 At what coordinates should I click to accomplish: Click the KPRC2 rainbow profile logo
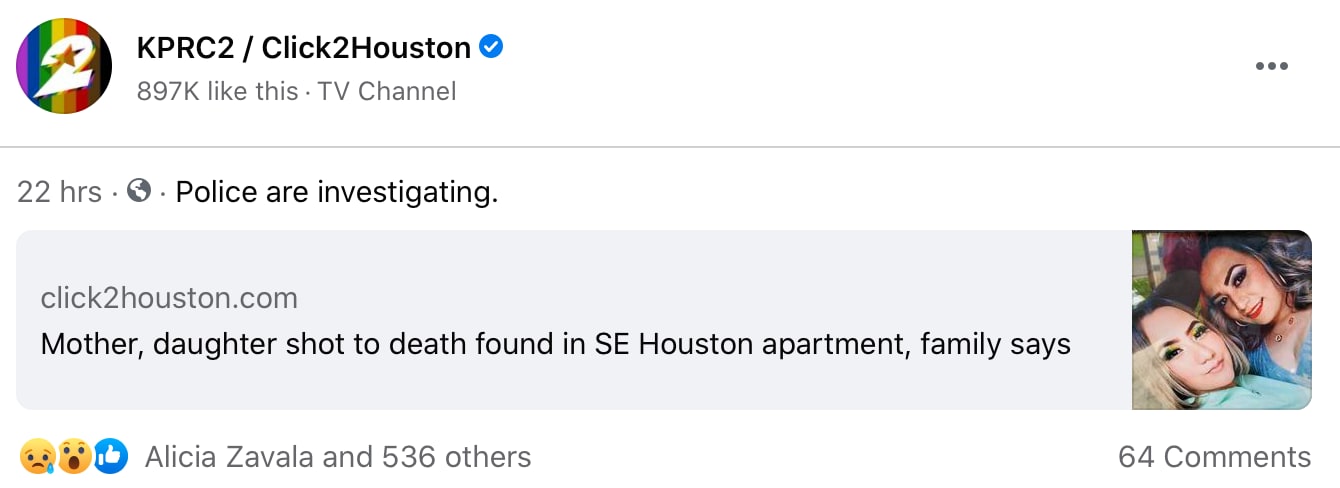click(64, 66)
